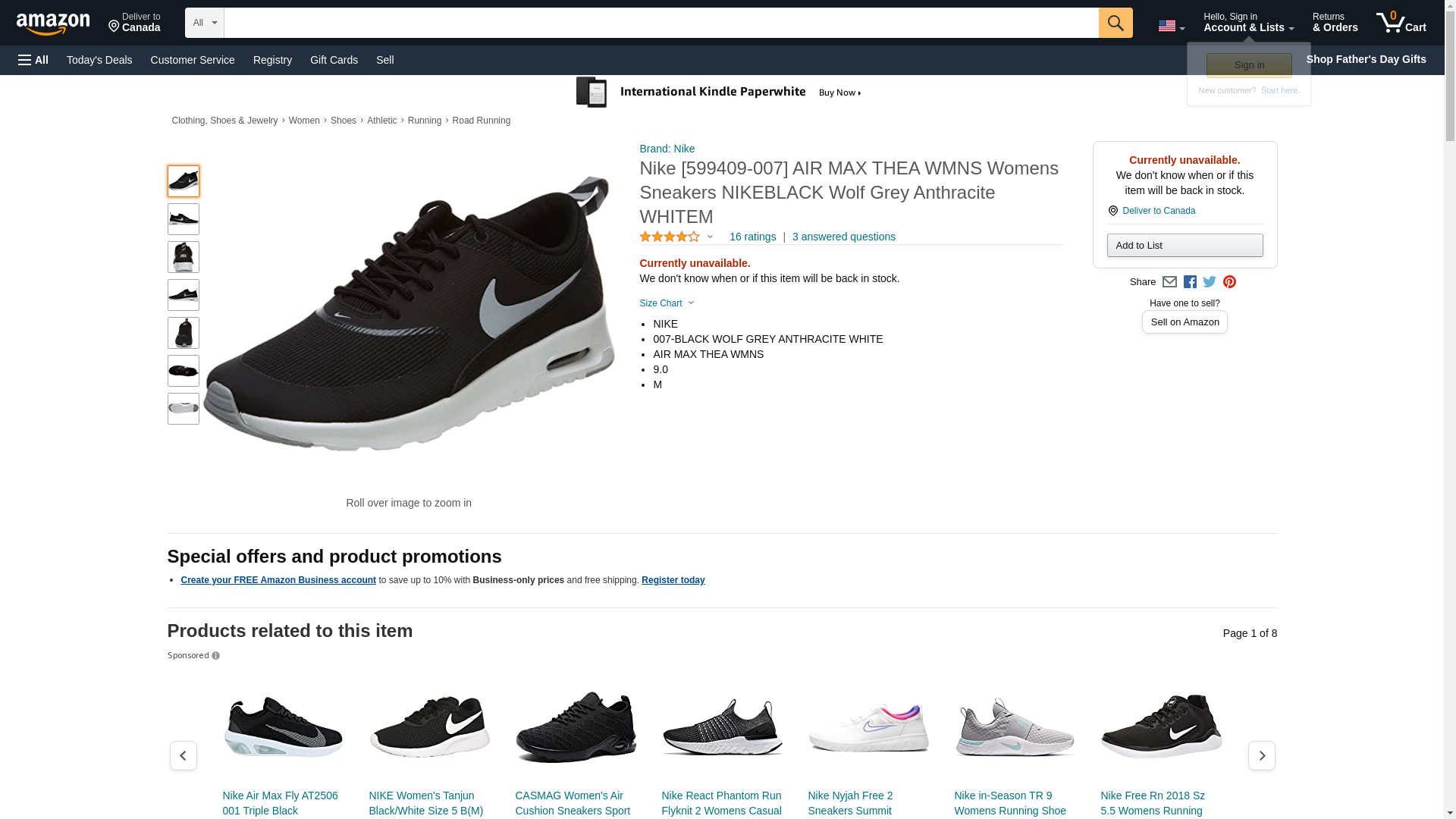1456x819 pixels.
Task: Share product on Pinterest
Action: click(x=1229, y=282)
